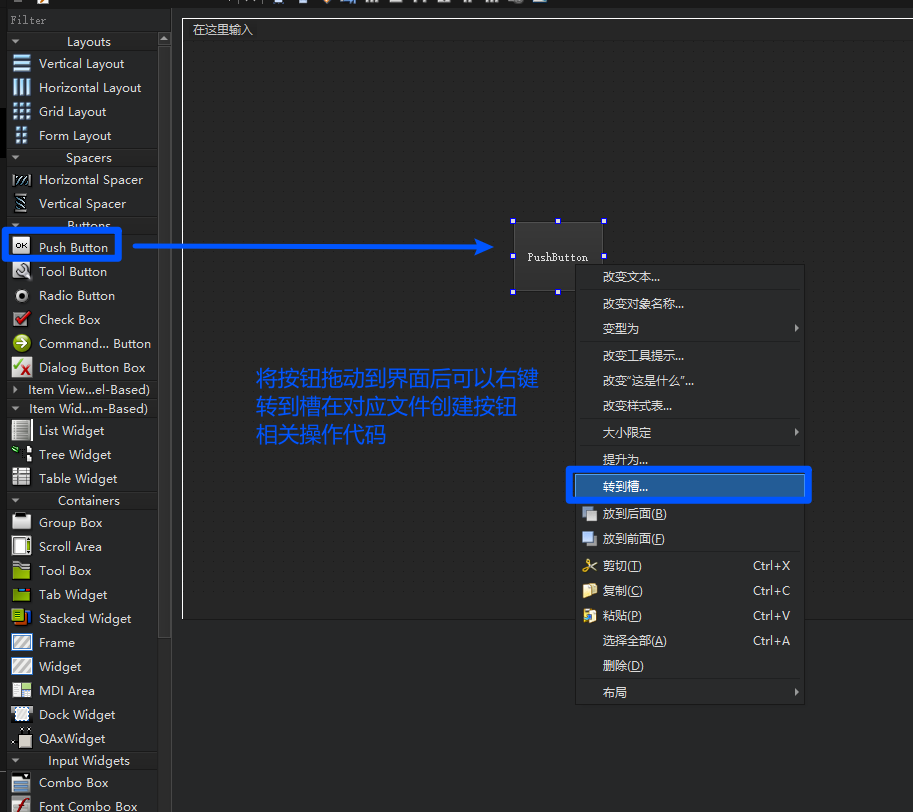Select the Radio Button widget icon

22,296
